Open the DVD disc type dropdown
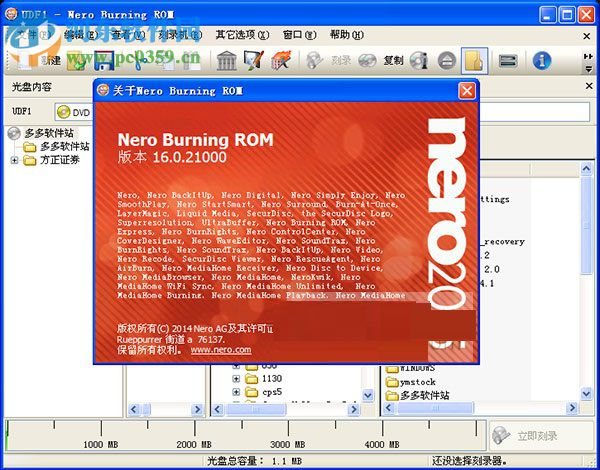The width and height of the screenshot is (600, 470). 73,112
